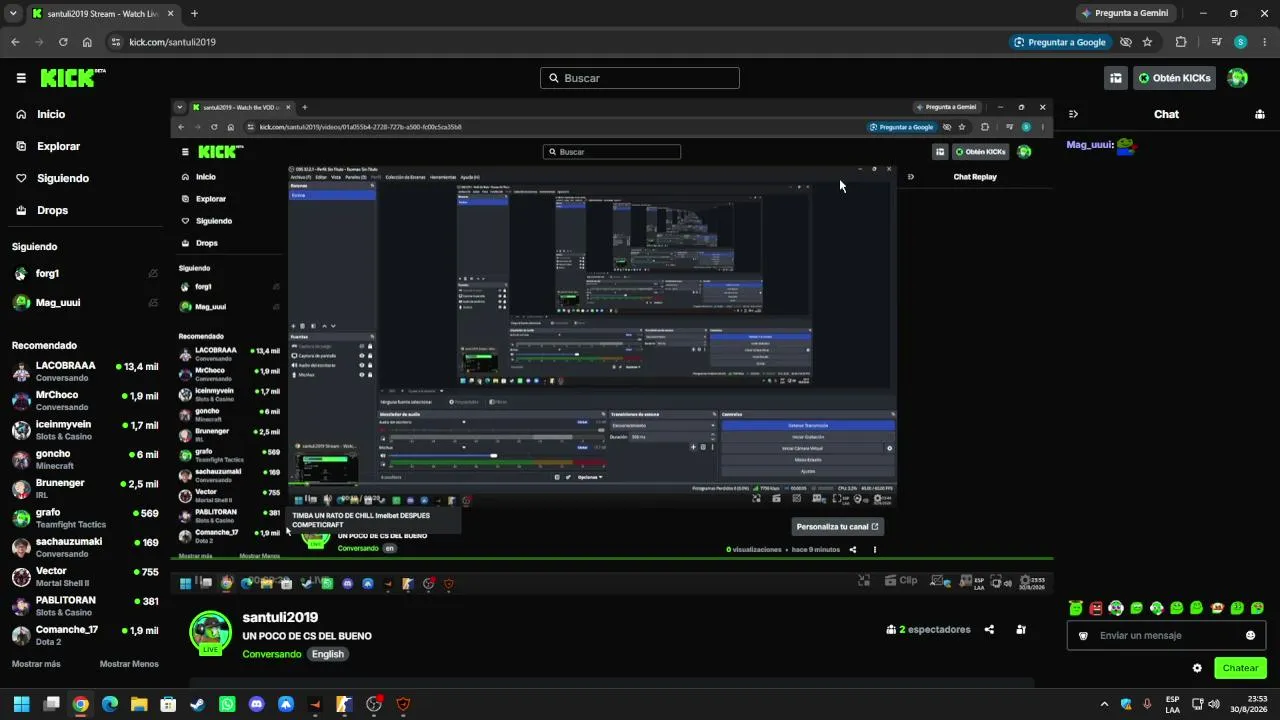Click the share icon beside espectadores
Image resolution: width=1280 pixels, height=720 pixels.
click(x=989, y=630)
